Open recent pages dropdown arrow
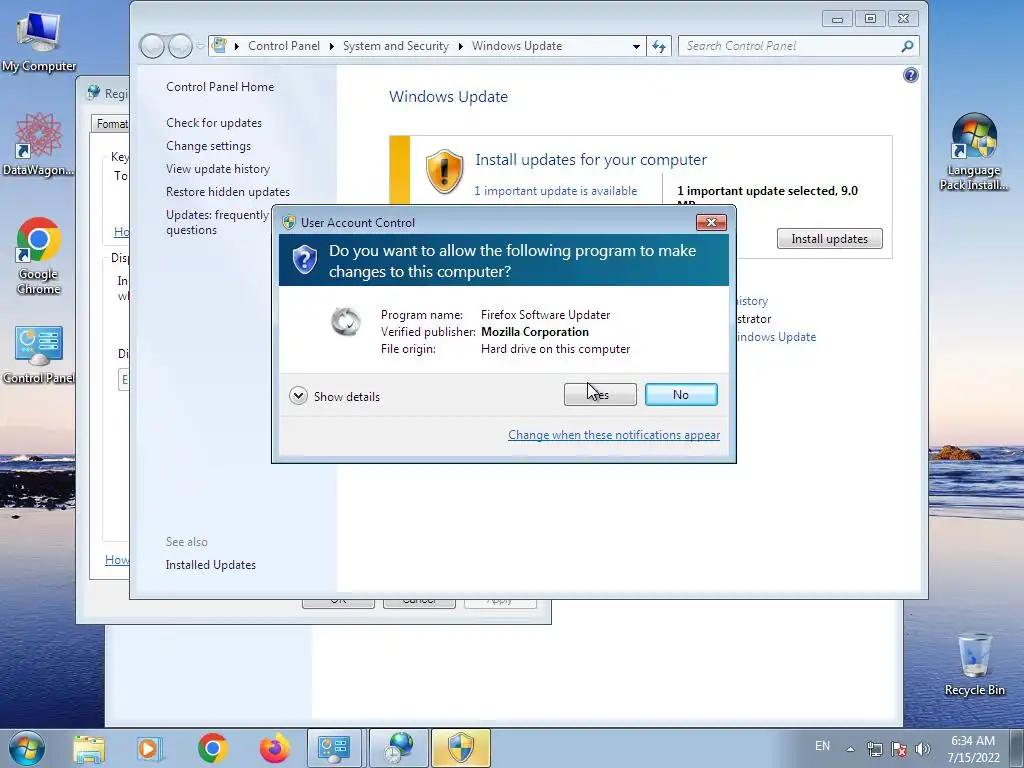This screenshot has height=768, width=1024. [x=200, y=46]
